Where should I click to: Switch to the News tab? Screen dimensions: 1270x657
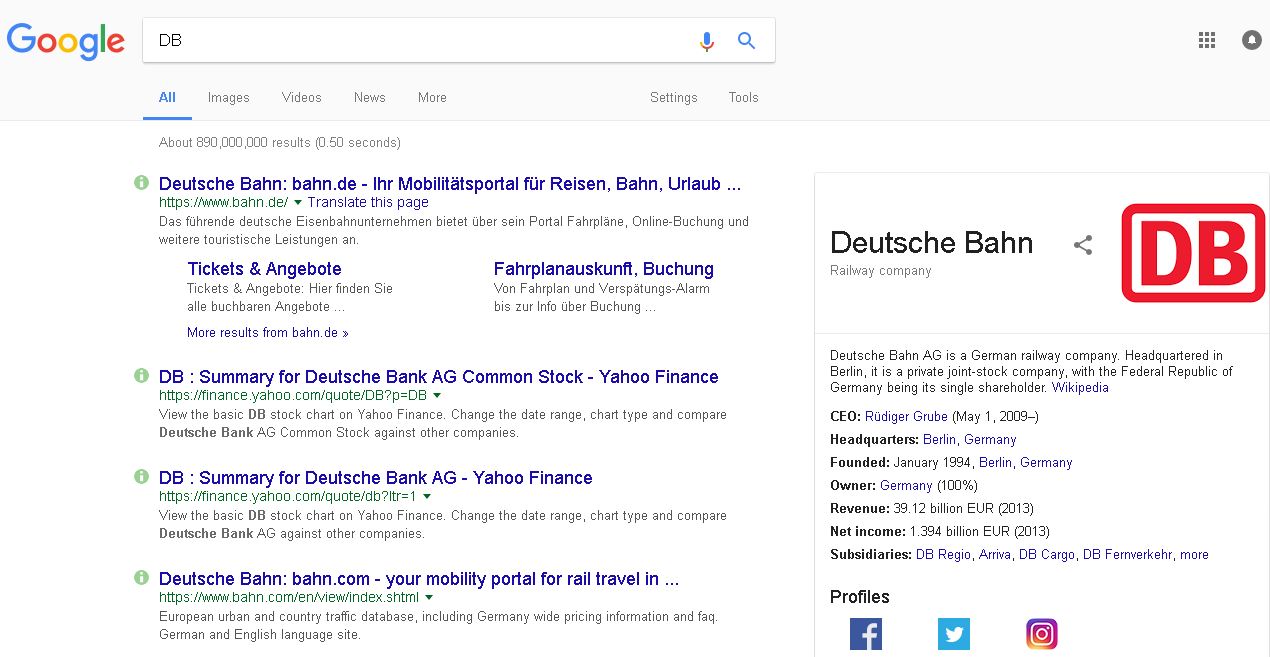369,97
